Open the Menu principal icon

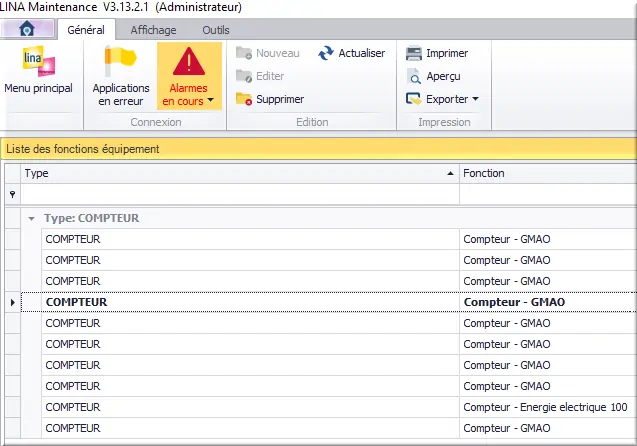(x=38, y=64)
